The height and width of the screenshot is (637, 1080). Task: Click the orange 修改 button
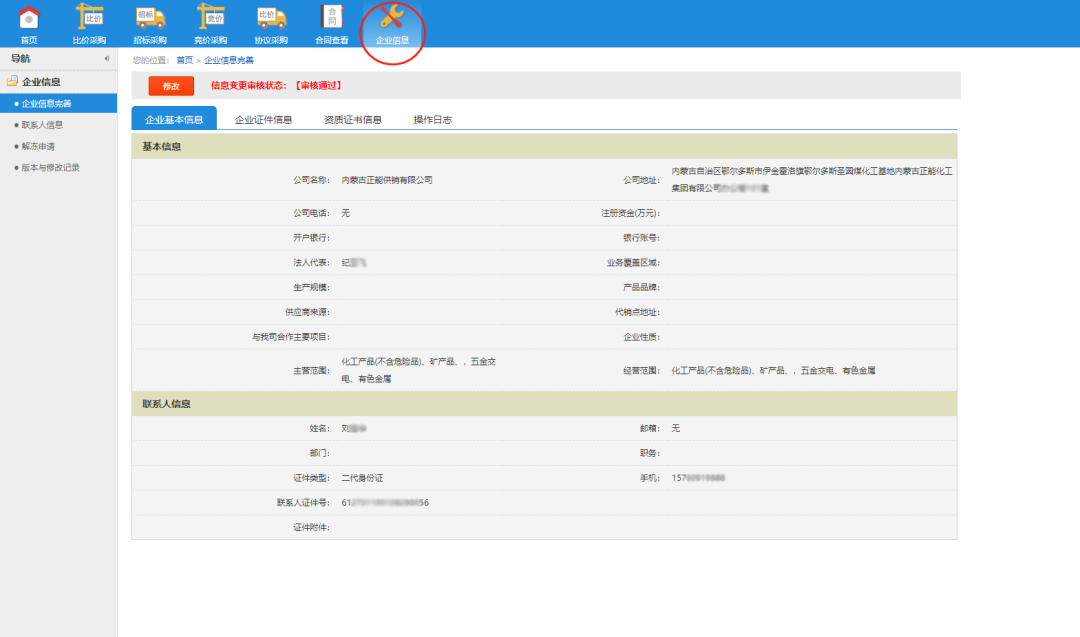171,86
